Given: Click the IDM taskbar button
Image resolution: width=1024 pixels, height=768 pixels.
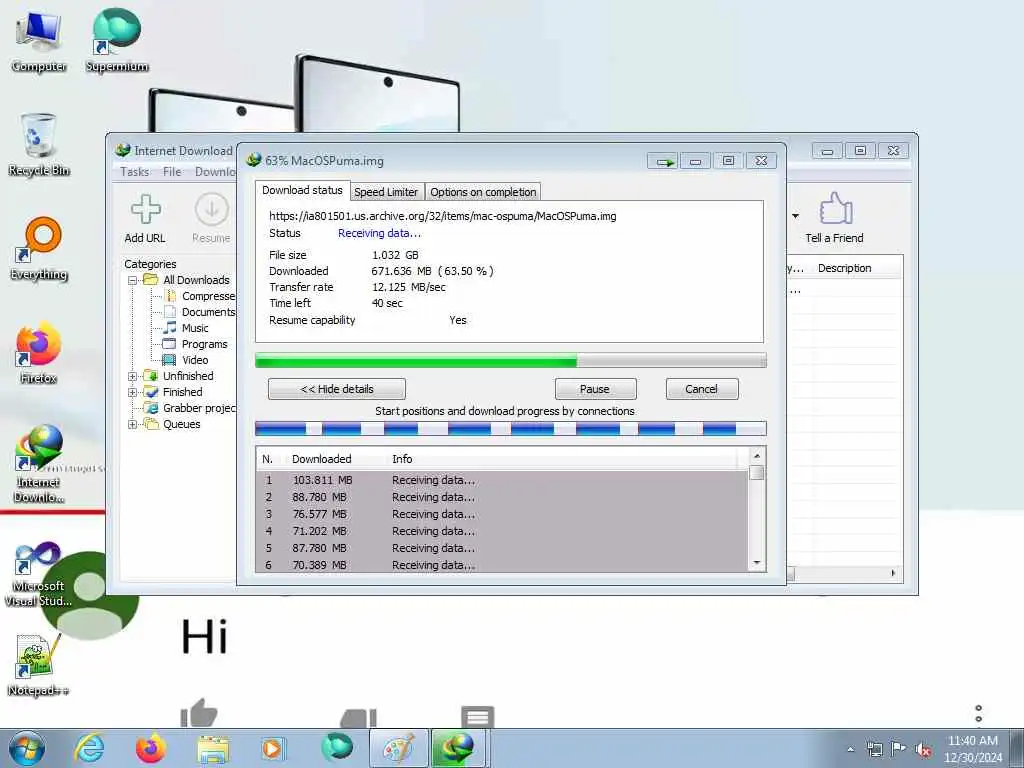Looking at the screenshot, I should coord(458,748).
